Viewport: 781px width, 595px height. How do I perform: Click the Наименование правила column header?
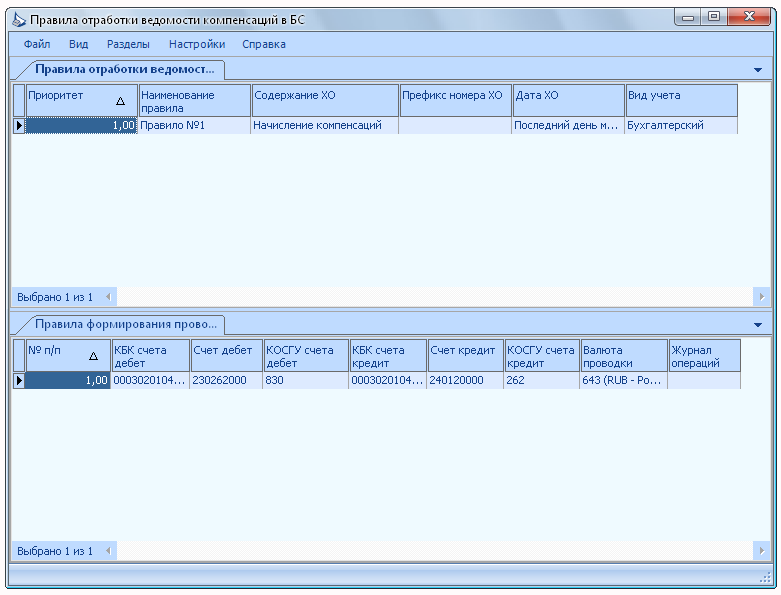point(195,101)
